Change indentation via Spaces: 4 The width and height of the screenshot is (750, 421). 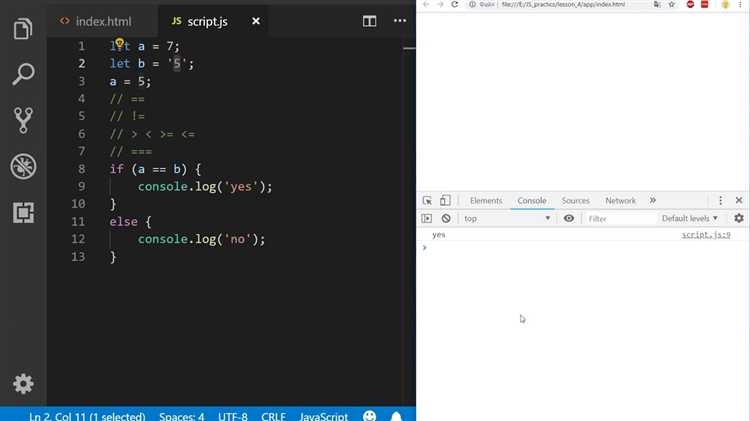point(182,416)
